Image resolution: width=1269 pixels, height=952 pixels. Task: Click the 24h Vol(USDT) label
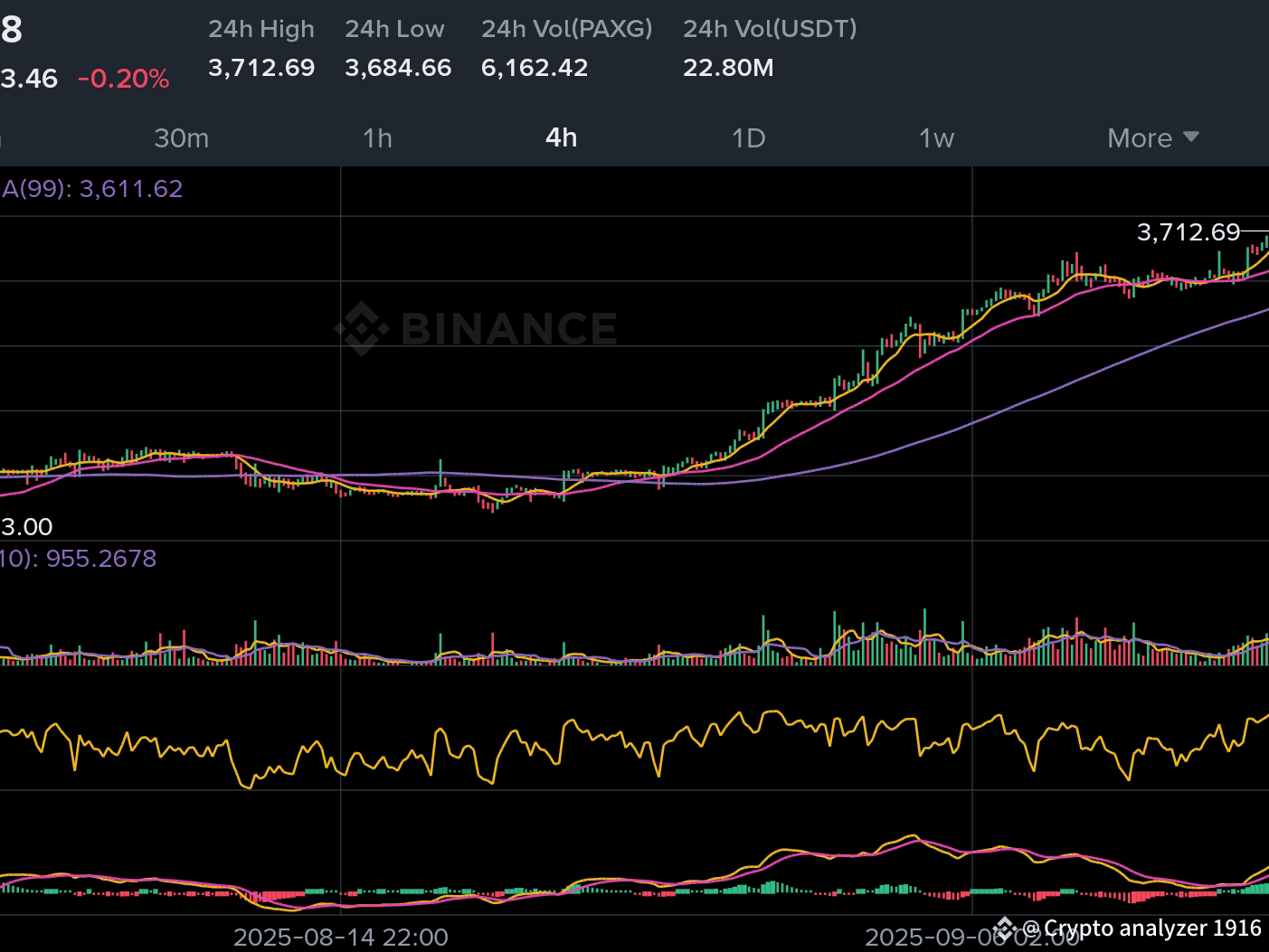point(770,29)
